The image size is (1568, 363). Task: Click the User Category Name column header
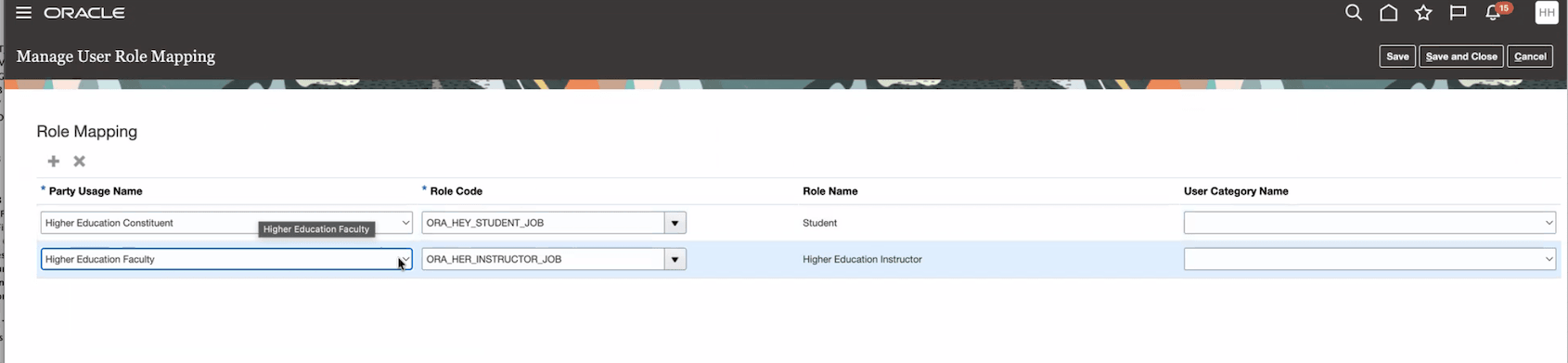pyautogui.click(x=1236, y=191)
